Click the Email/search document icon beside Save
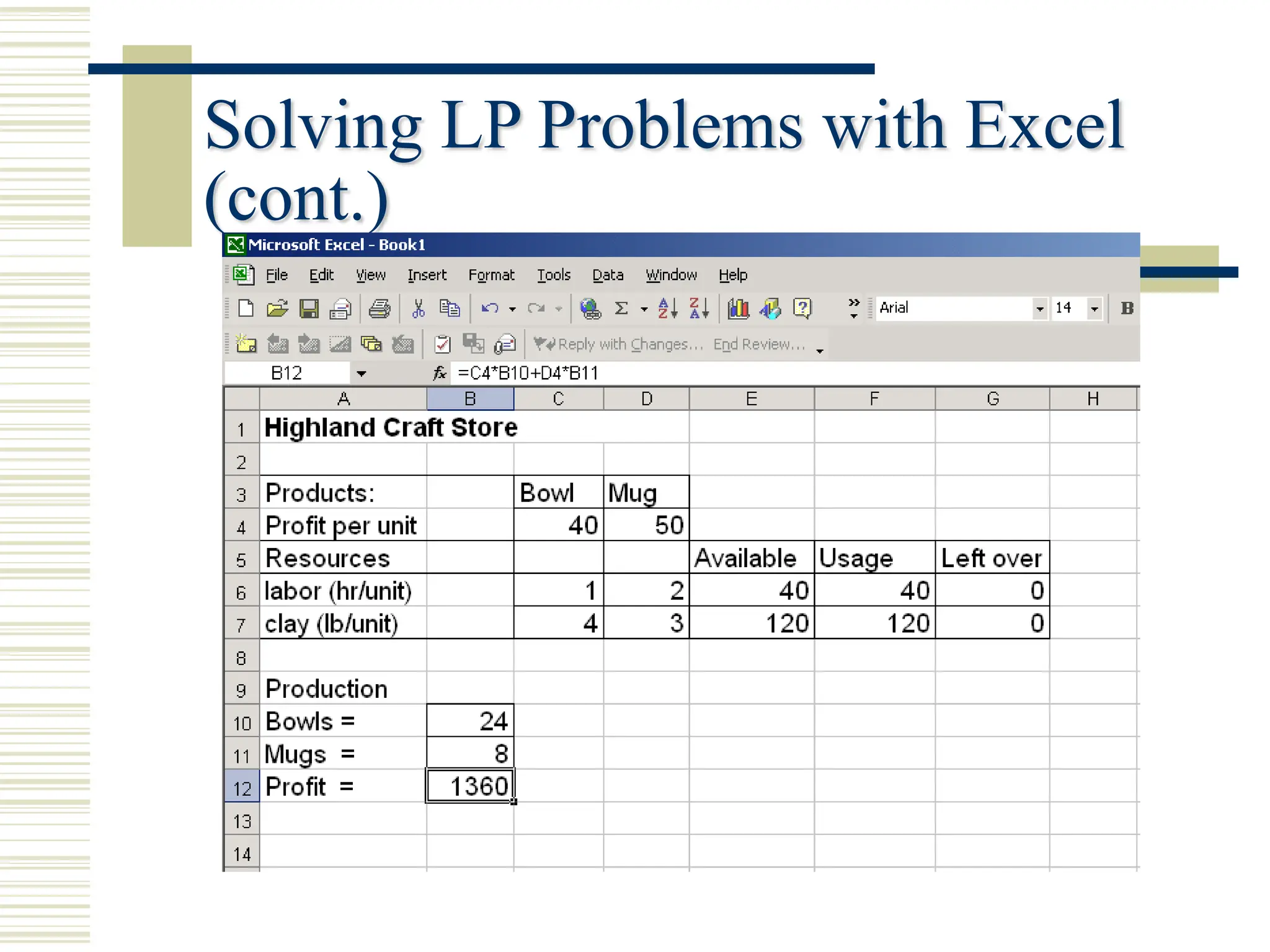 coord(340,308)
